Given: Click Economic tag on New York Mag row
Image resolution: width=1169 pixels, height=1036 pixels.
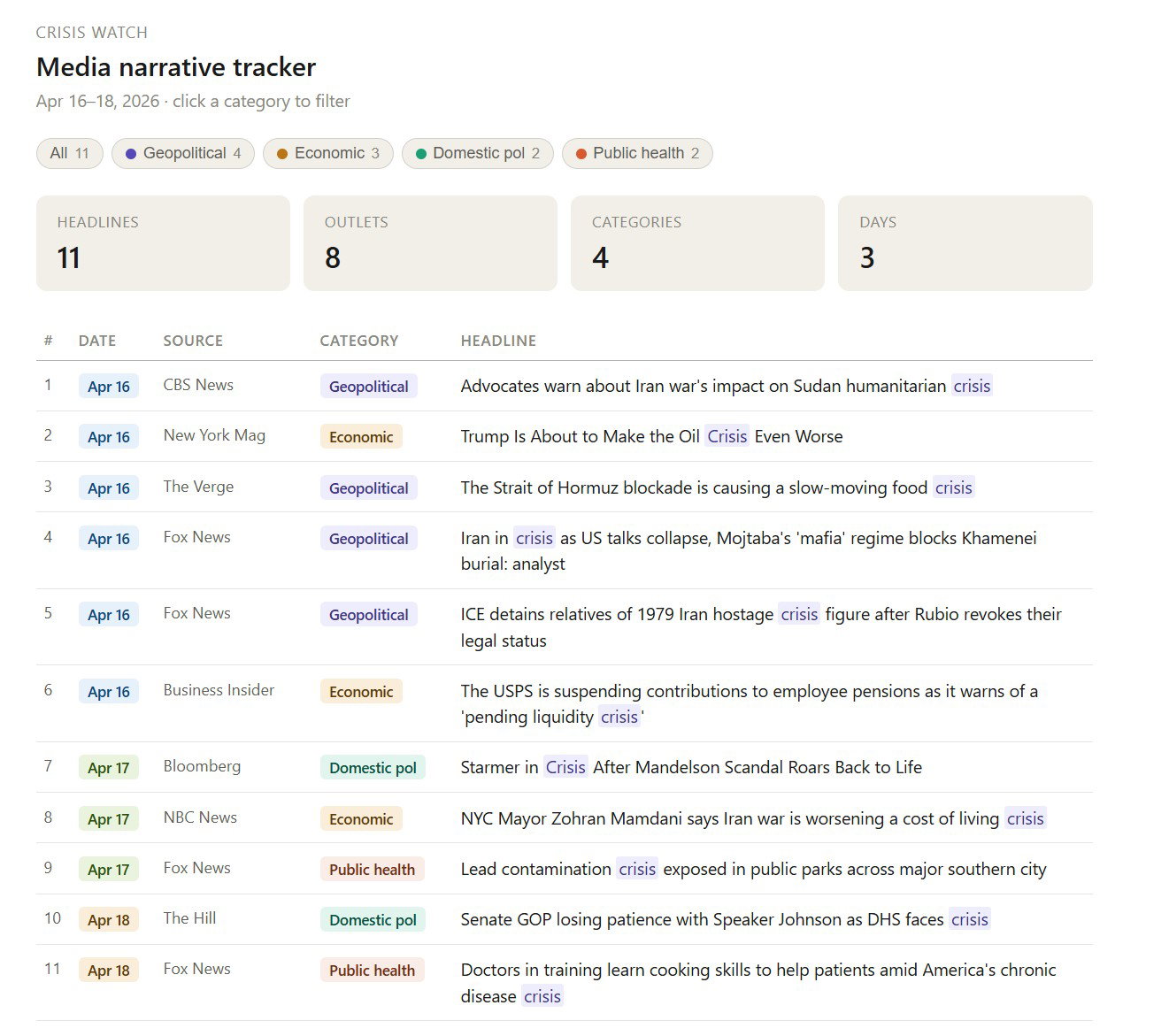Looking at the screenshot, I should click(x=361, y=437).
